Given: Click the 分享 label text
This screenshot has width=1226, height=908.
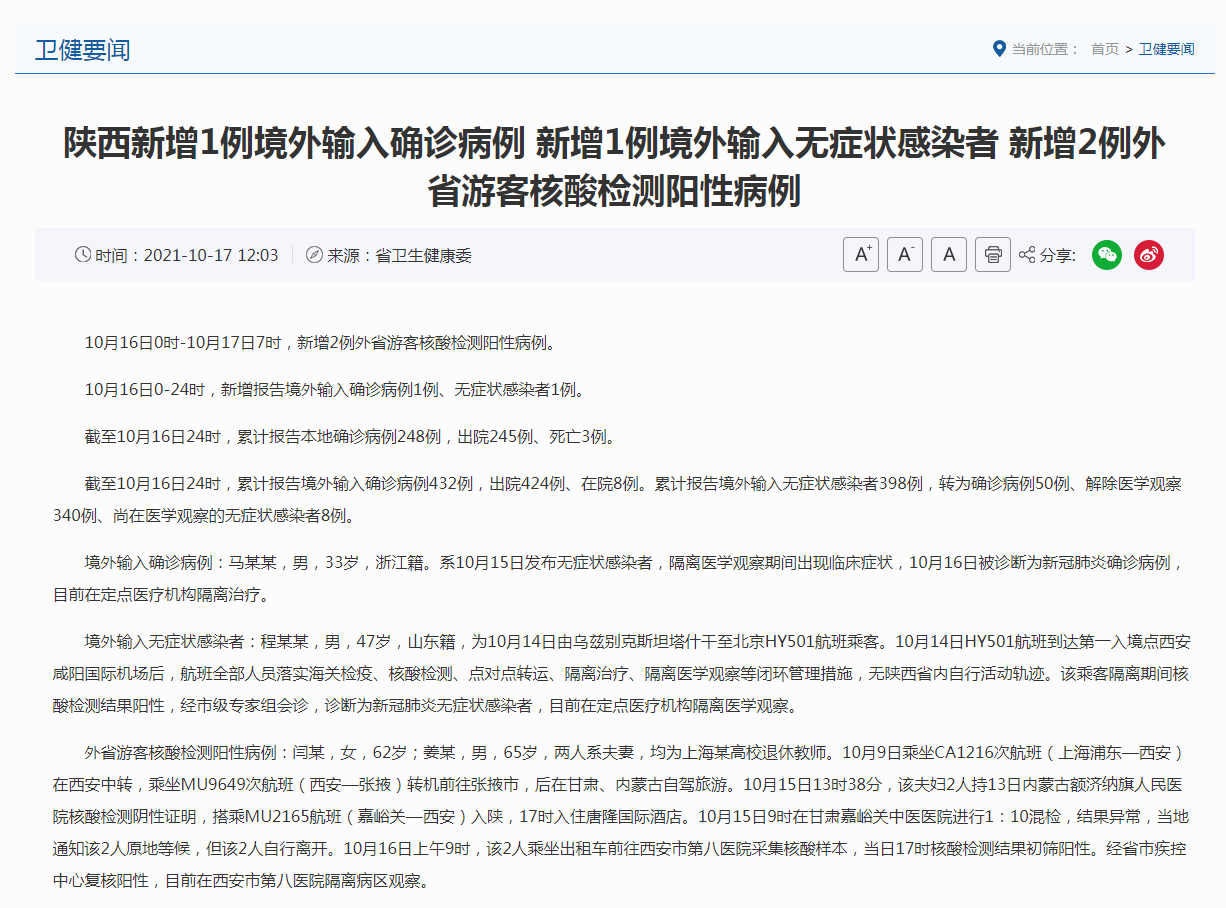Looking at the screenshot, I should 1058,256.
